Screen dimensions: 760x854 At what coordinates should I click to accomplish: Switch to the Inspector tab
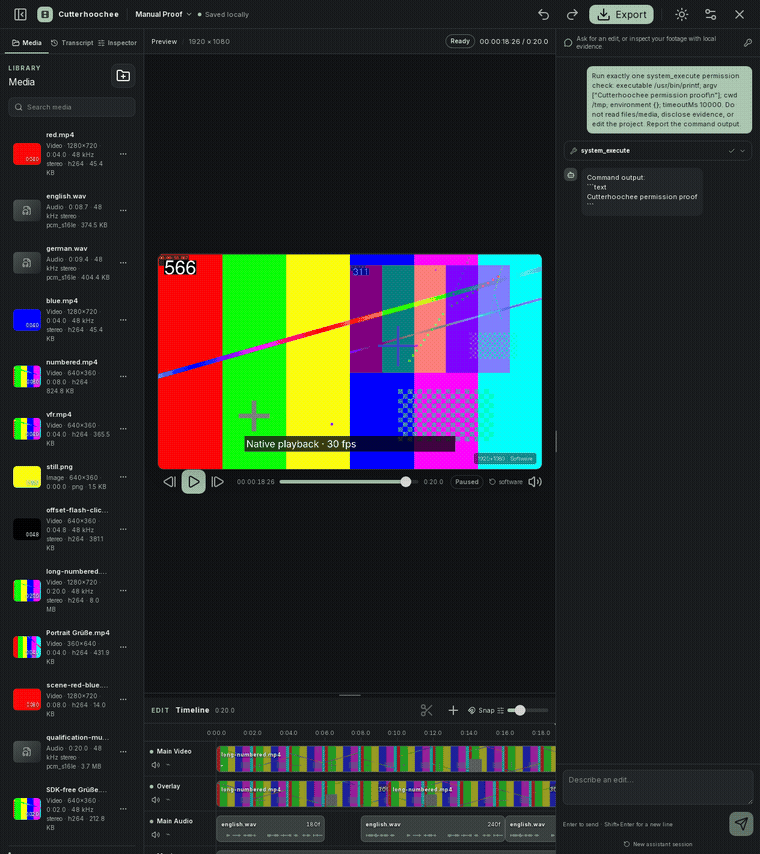117,42
